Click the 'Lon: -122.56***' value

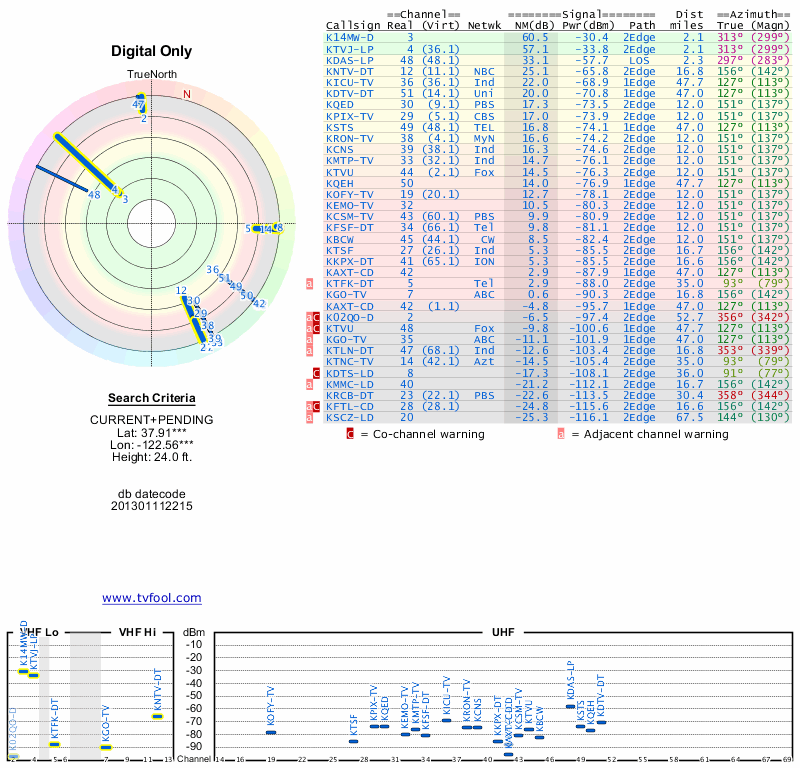[152, 445]
